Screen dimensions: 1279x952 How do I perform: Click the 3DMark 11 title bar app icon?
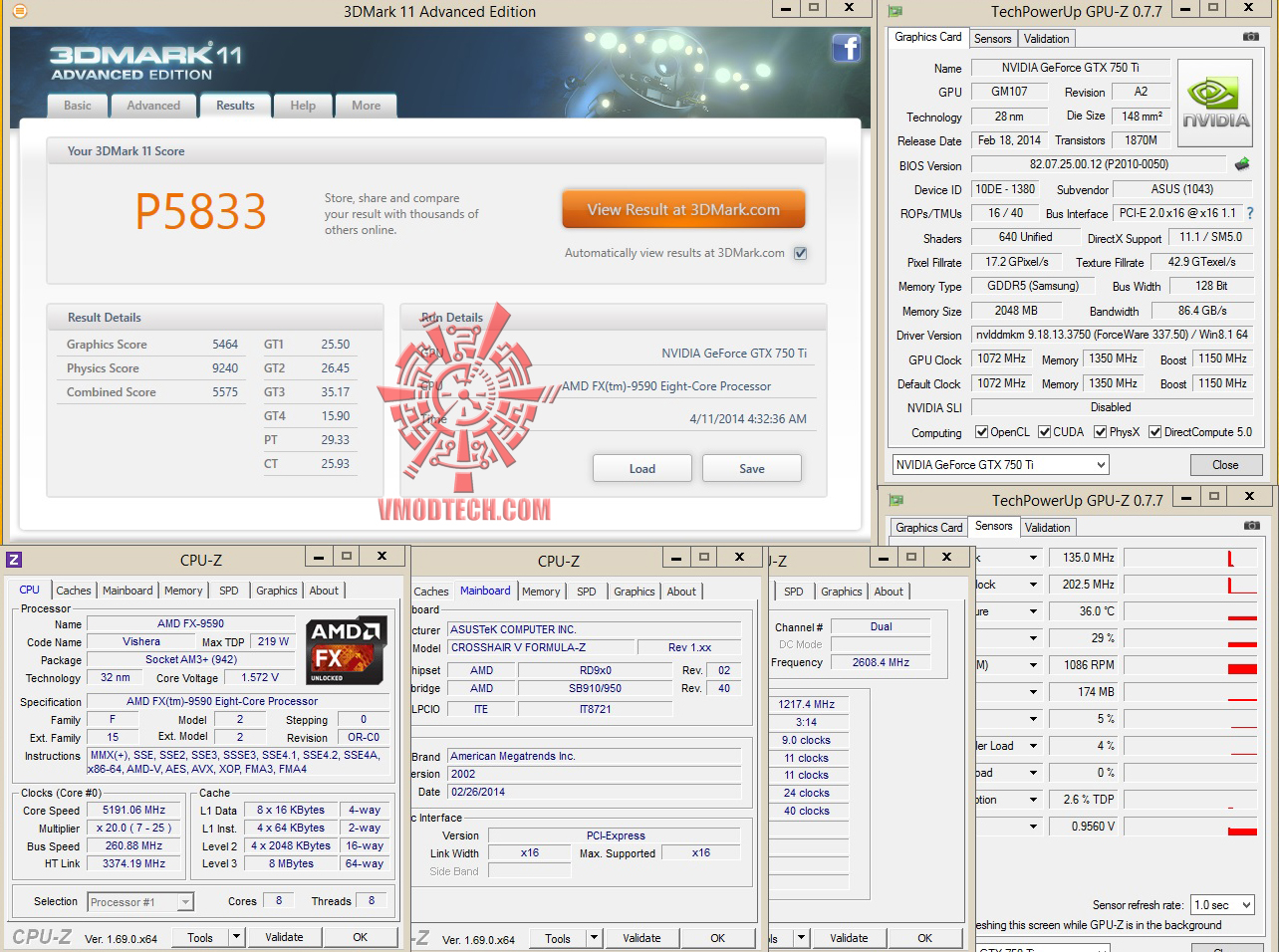tap(18, 11)
